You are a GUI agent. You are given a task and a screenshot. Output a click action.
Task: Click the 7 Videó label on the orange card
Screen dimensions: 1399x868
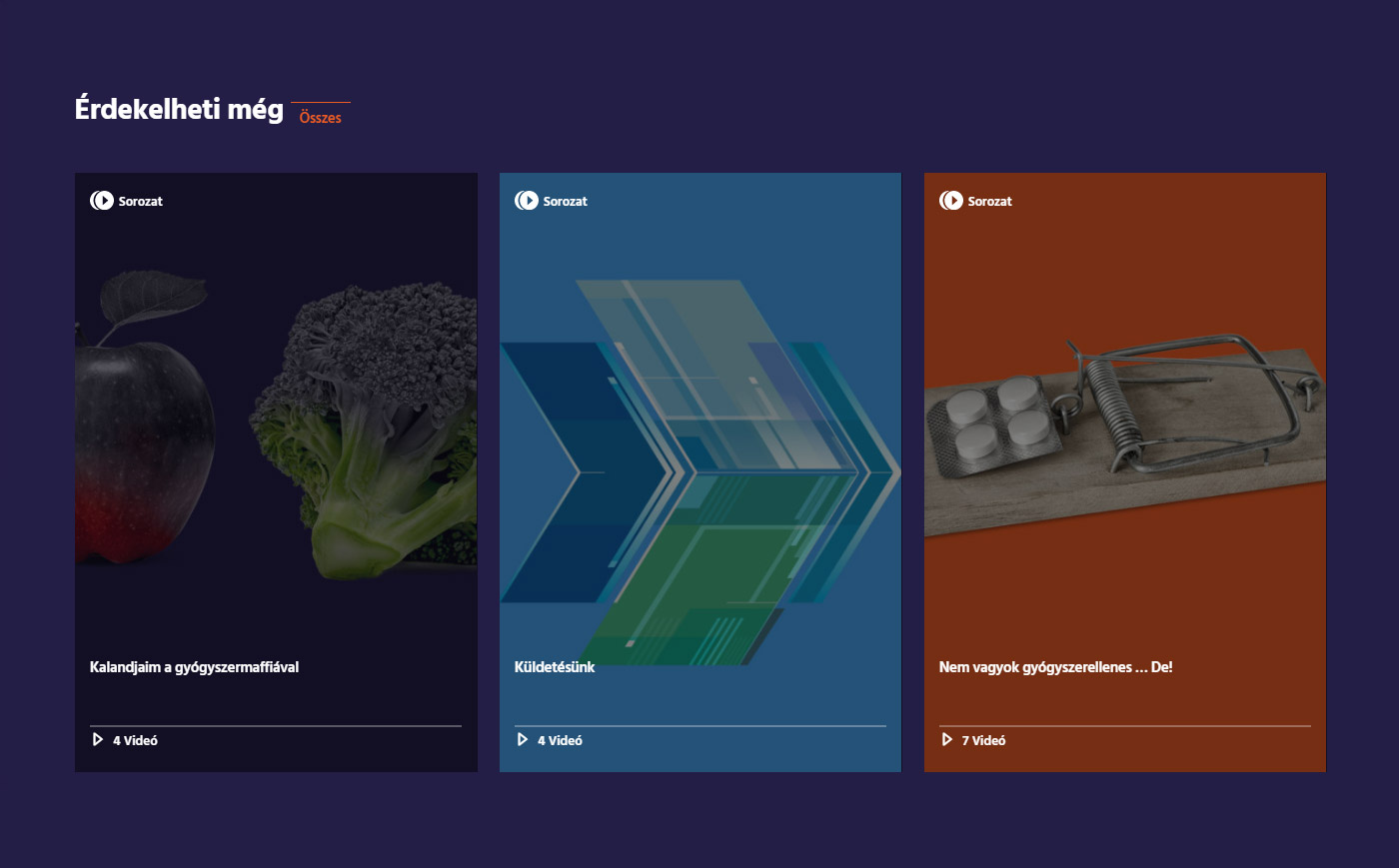point(983,740)
